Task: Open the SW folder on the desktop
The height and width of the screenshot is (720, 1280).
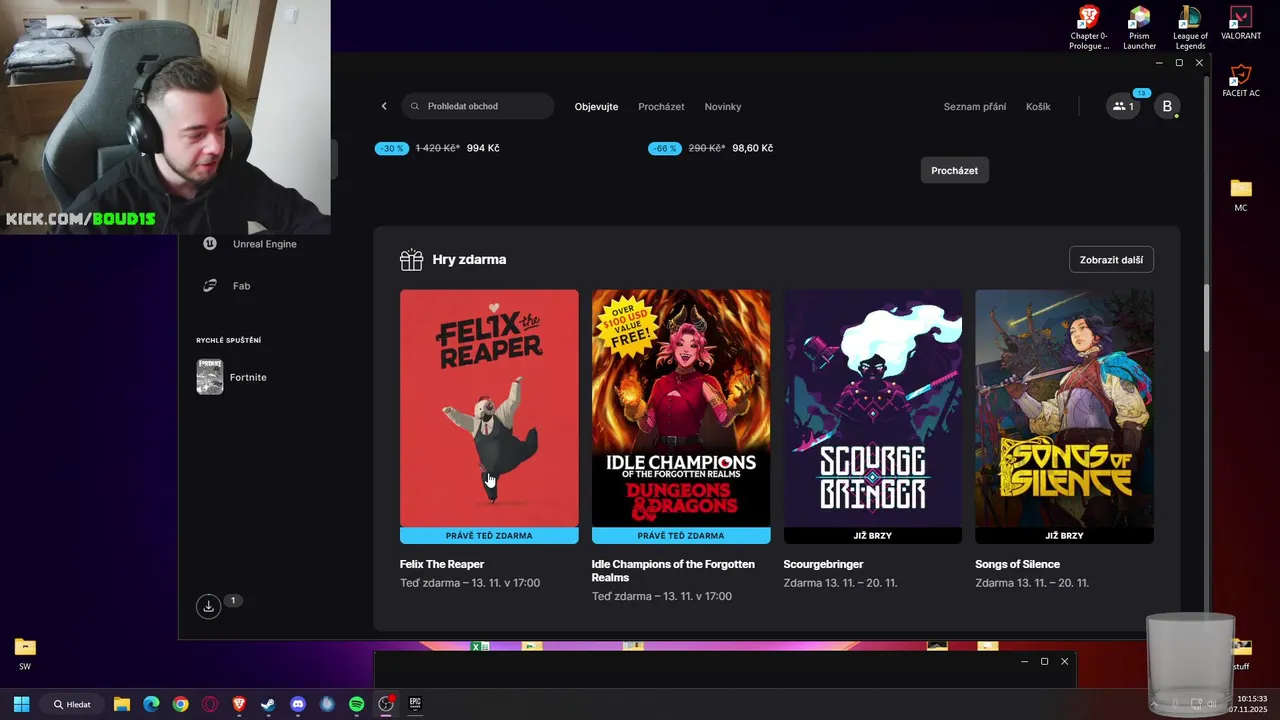Action: click(25, 654)
